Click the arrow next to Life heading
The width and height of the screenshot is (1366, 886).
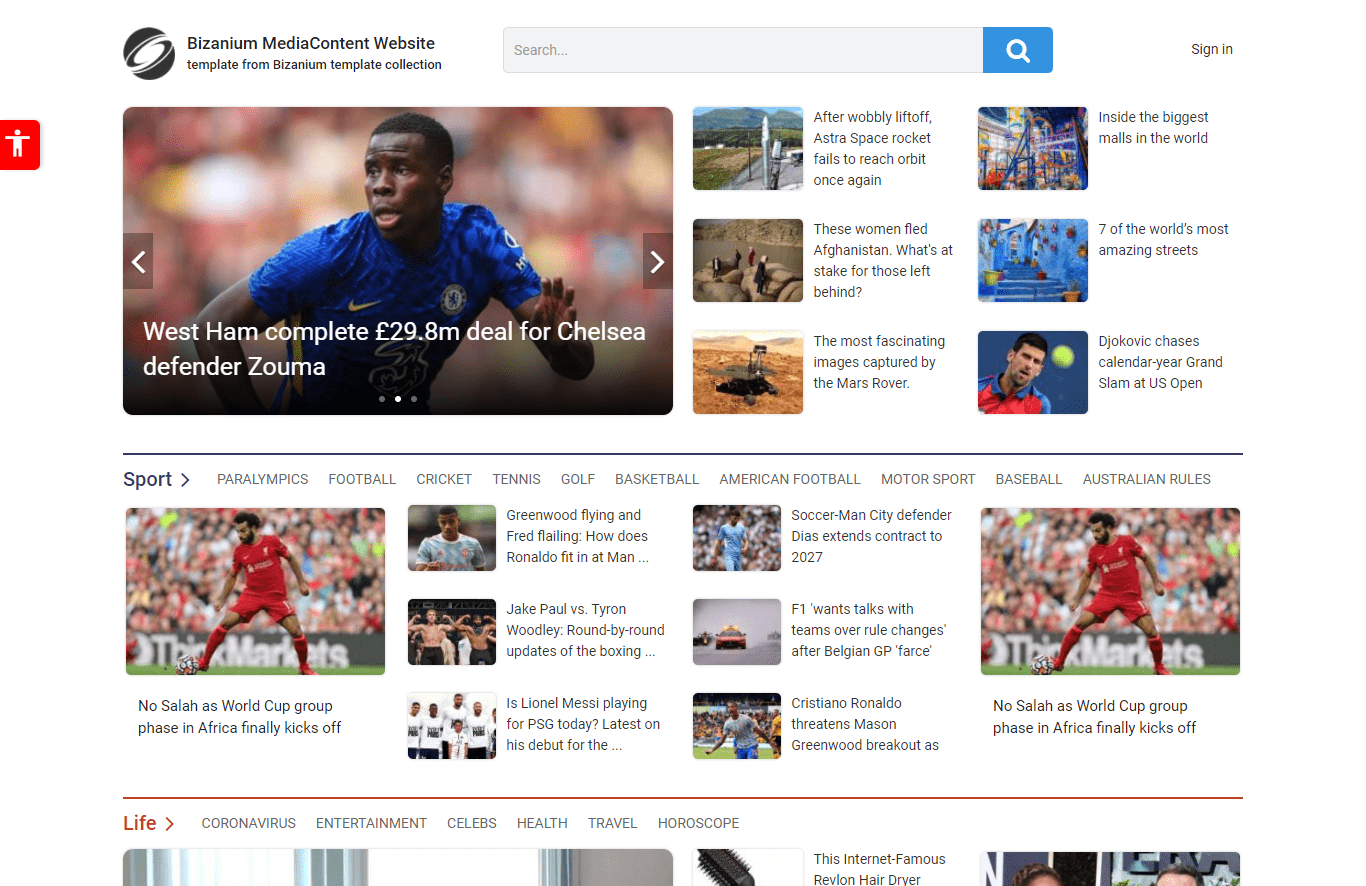[169, 824]
